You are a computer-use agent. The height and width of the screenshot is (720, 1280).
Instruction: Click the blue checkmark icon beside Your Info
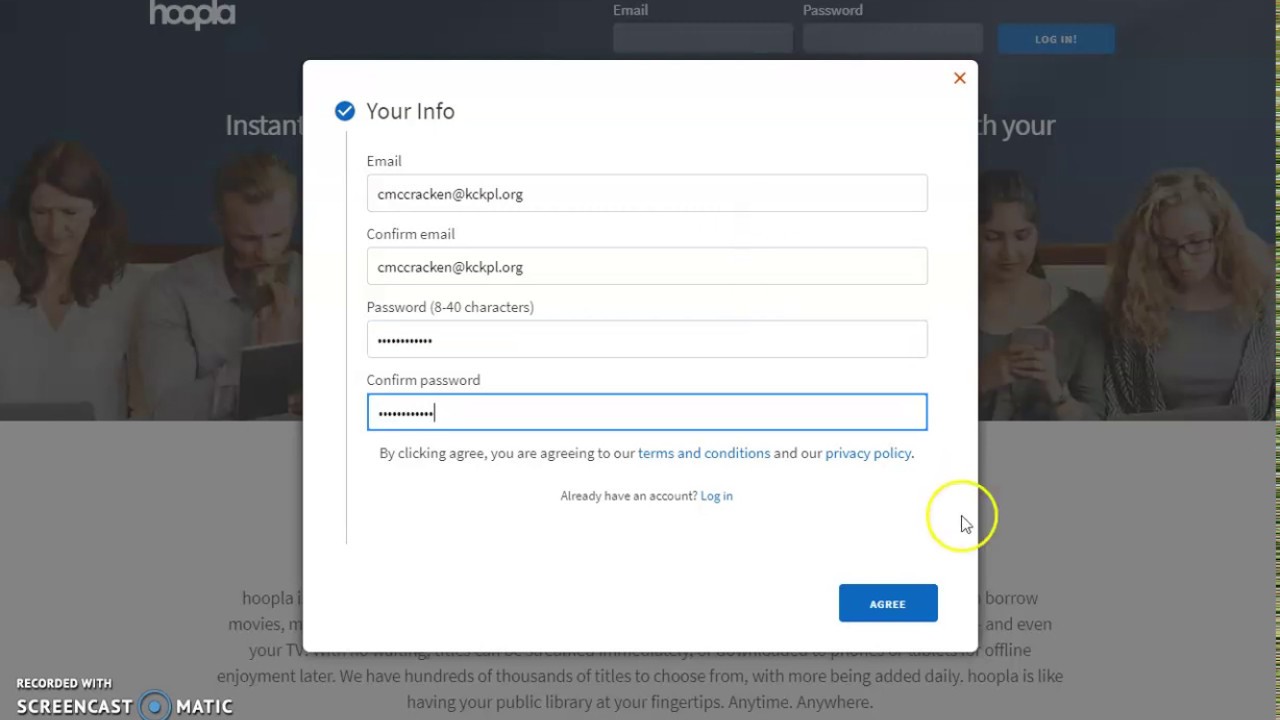(345, 111)
